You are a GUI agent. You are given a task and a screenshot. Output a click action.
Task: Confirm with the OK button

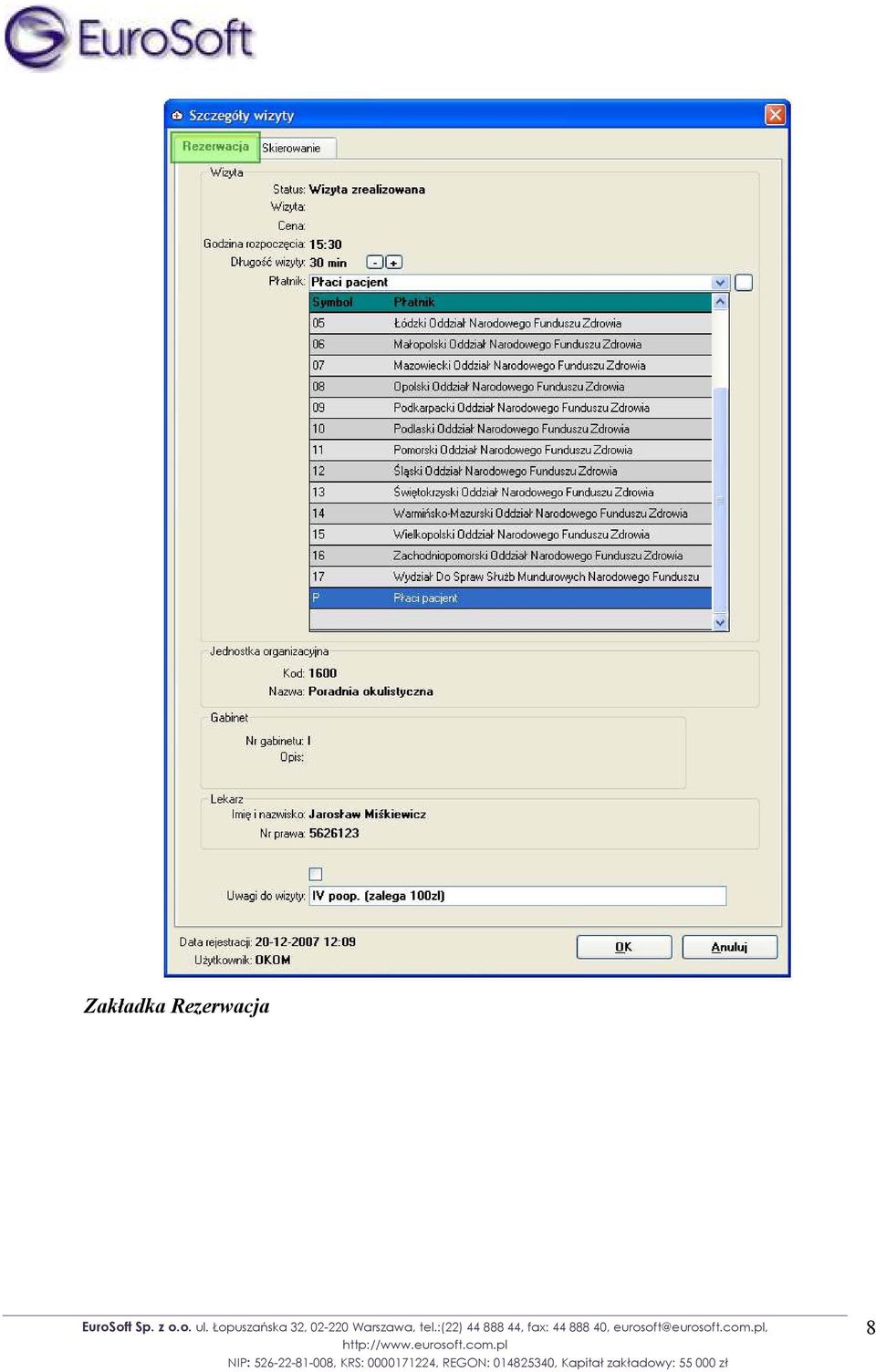point(623,947)
